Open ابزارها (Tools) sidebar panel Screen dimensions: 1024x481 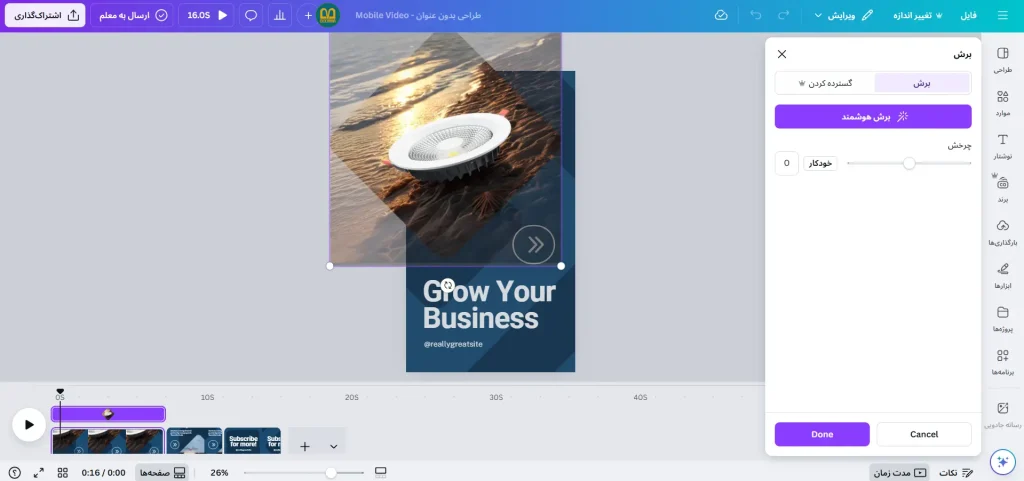point(1002,276)
